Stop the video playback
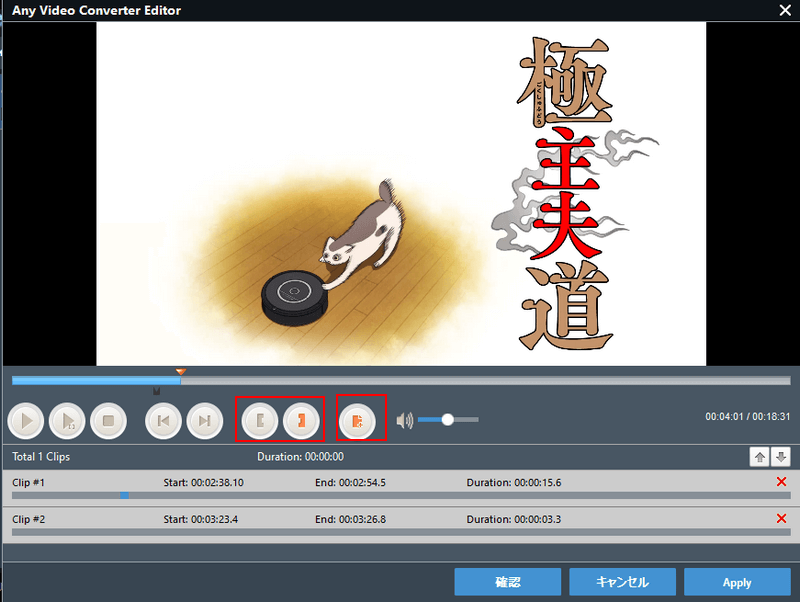Screen dimensions: 800x602 pos(108,421)
